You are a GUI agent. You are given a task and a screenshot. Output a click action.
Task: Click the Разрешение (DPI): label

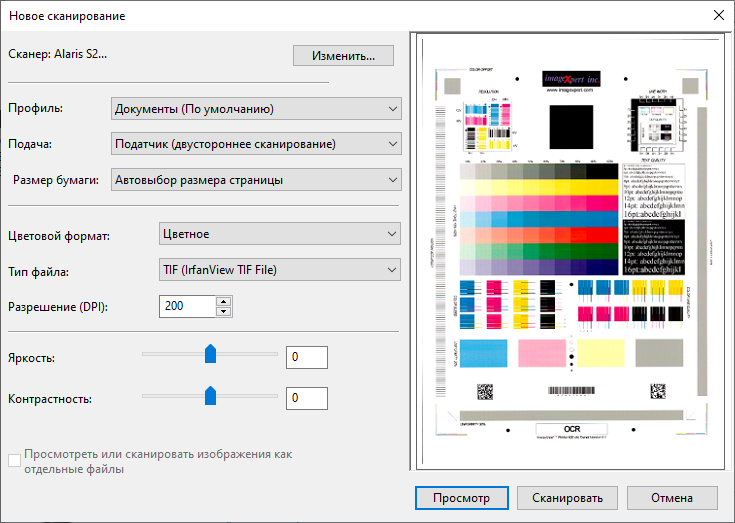[58, 307]
